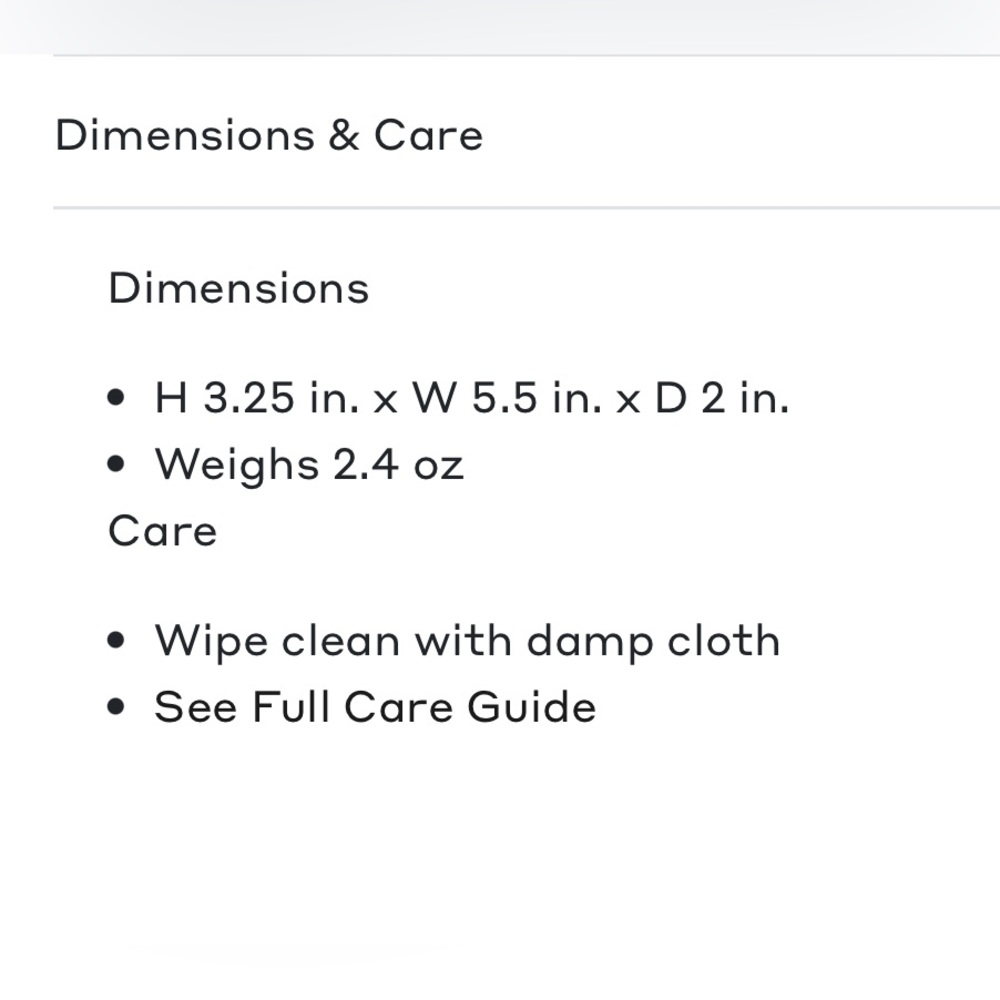
Task: Select the Care subheading
Action: point(163,530)
